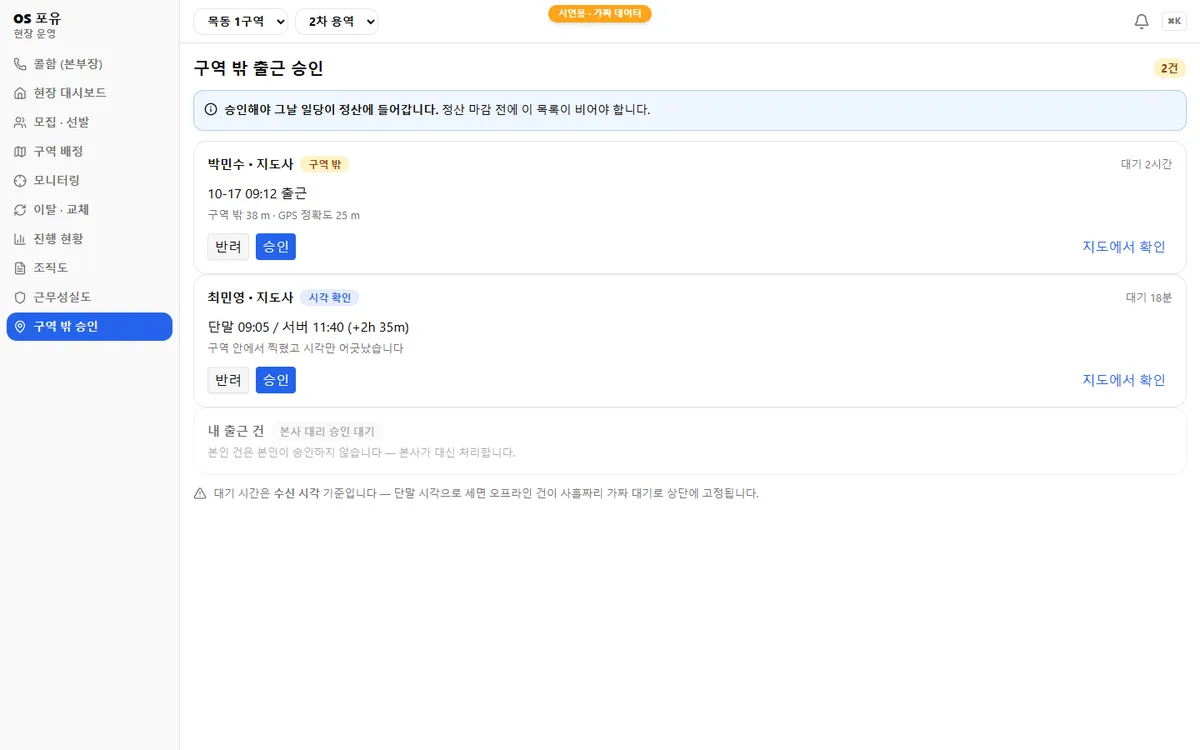Click the name 박민수 · 지도사
This screenshot has height=750, width=1200.
click(250, 164)
